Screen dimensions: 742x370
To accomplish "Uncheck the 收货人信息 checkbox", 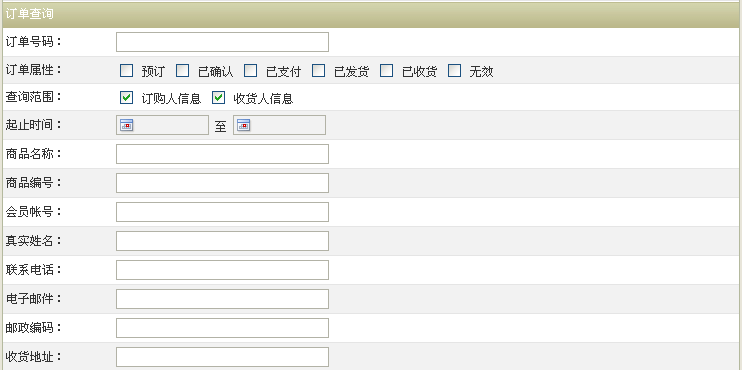I will 218,97.
